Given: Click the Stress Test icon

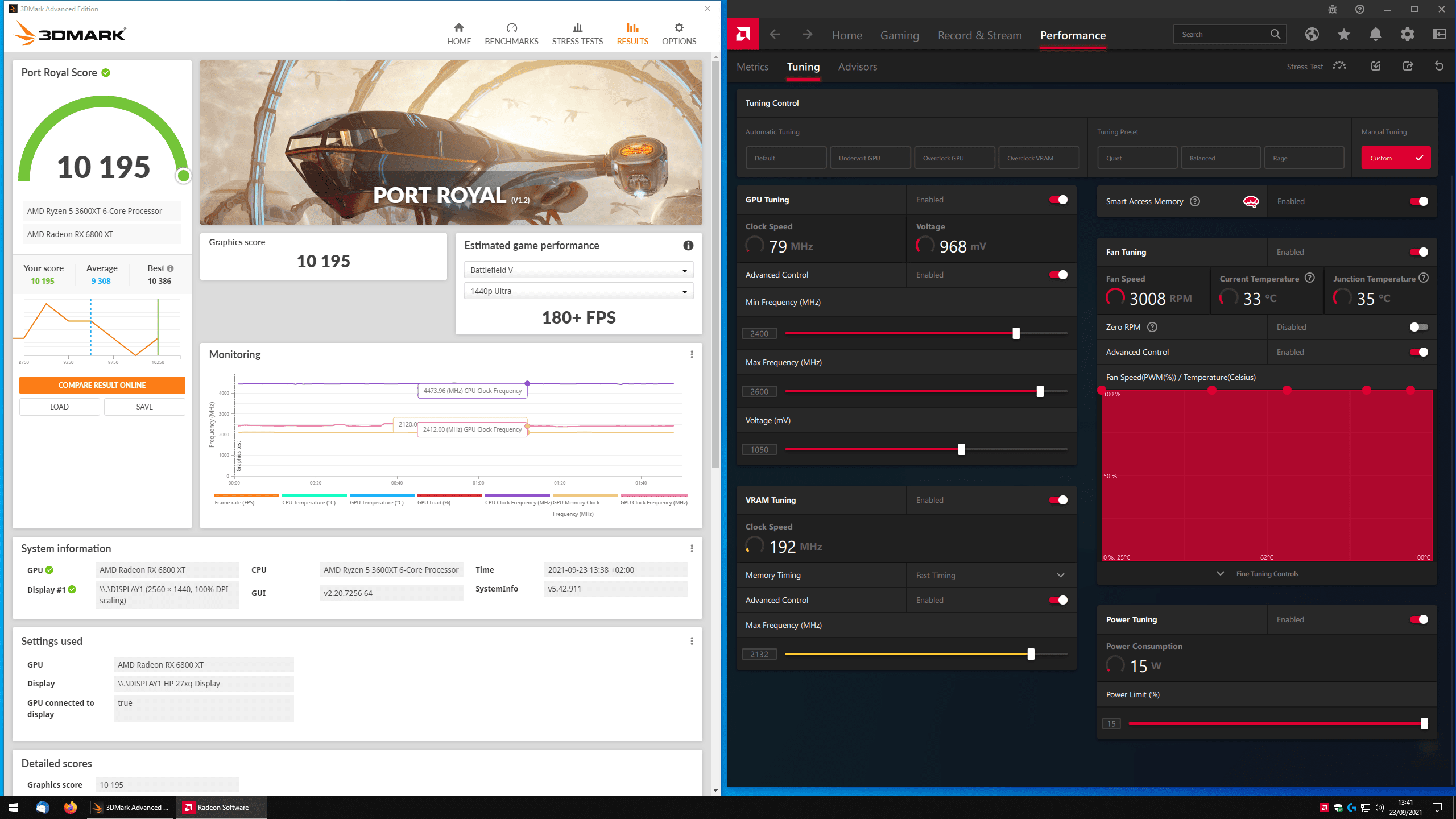Looking at the screenshot, I should [1339, 66].
